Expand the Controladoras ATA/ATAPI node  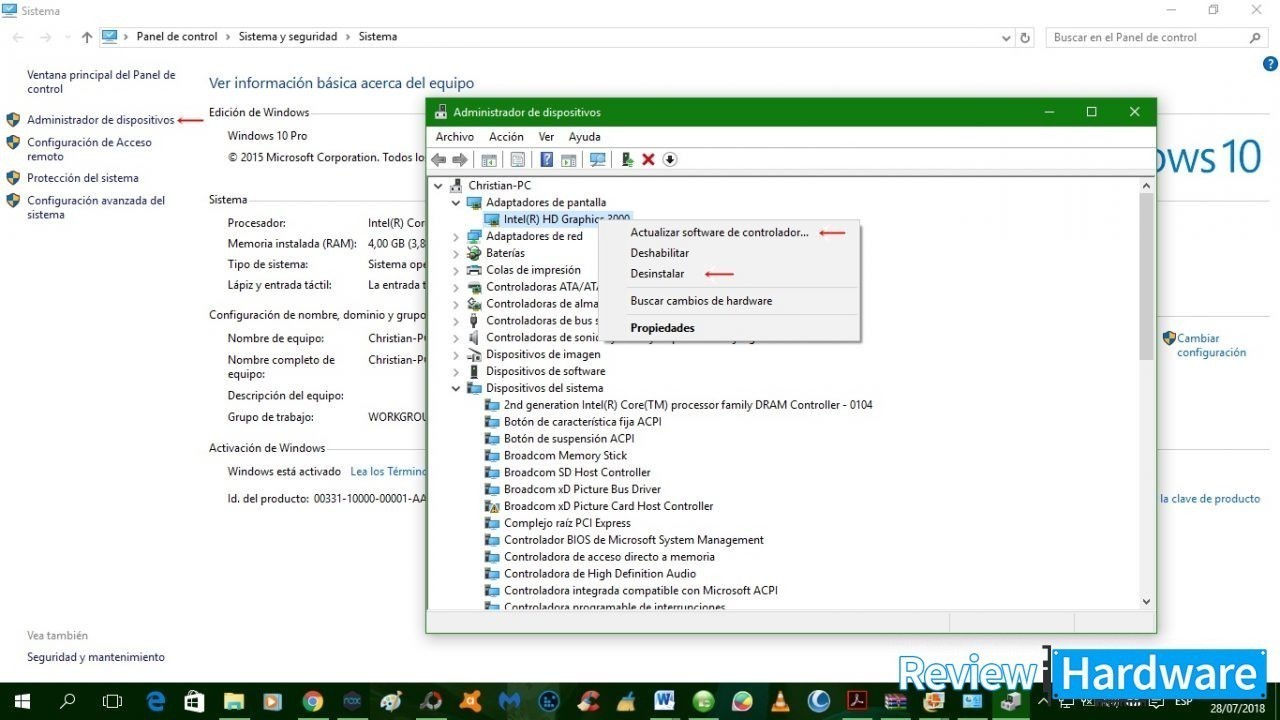[456, 287]
